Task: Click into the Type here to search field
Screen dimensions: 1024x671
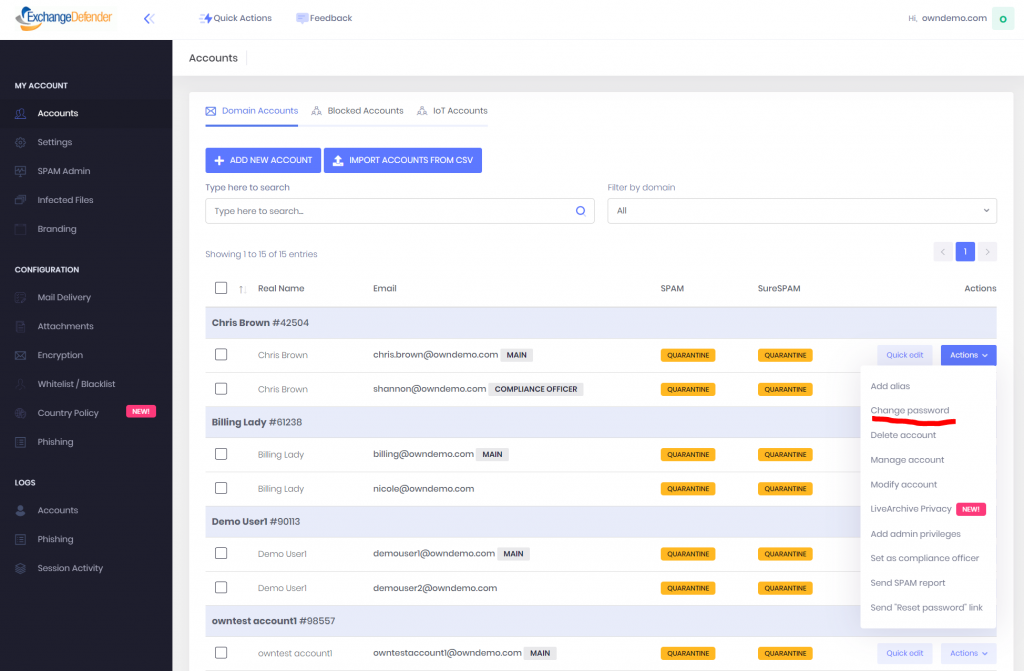Action: [x=400, y=211]
